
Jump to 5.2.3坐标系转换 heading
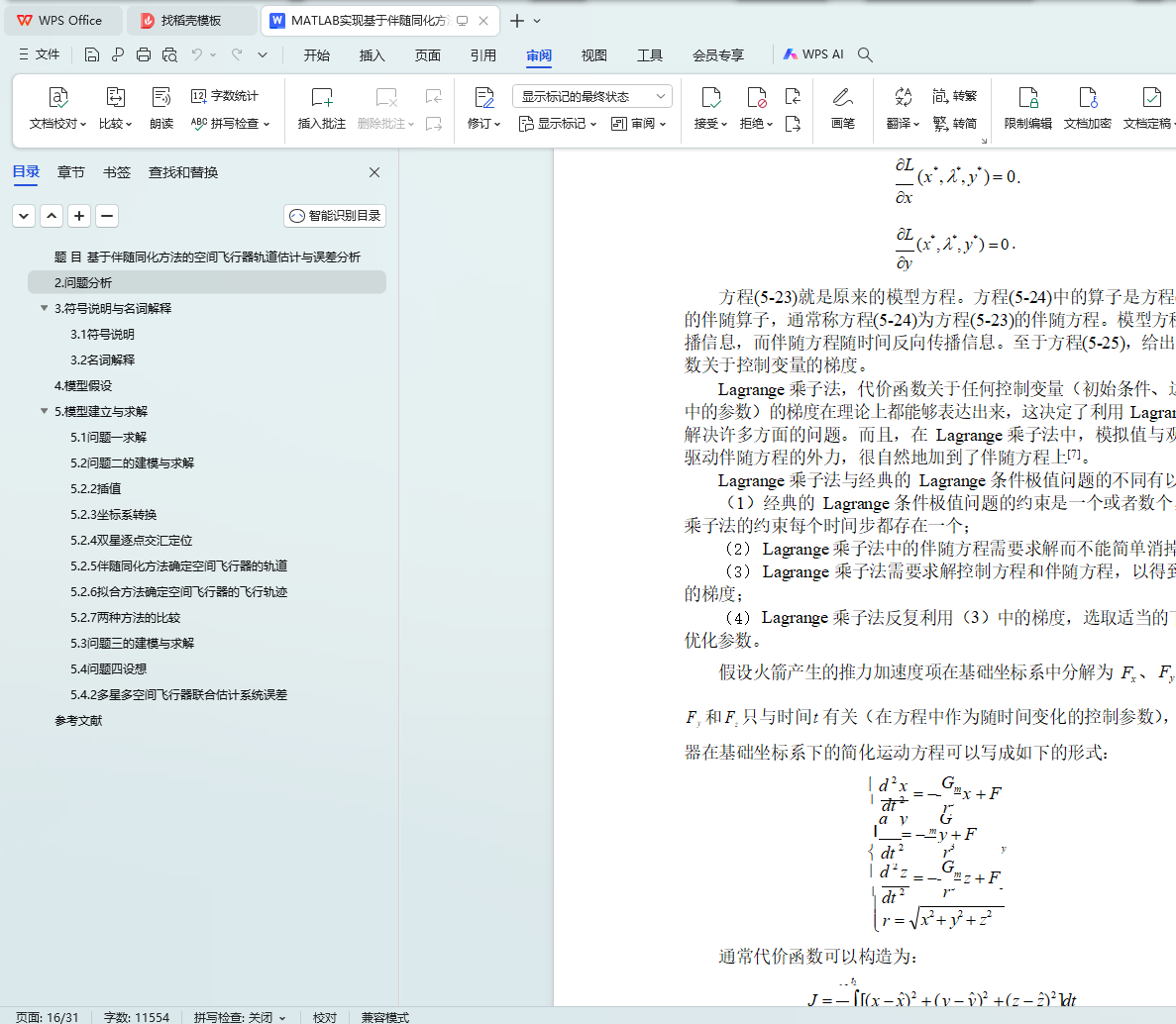[x=113, y=514]
